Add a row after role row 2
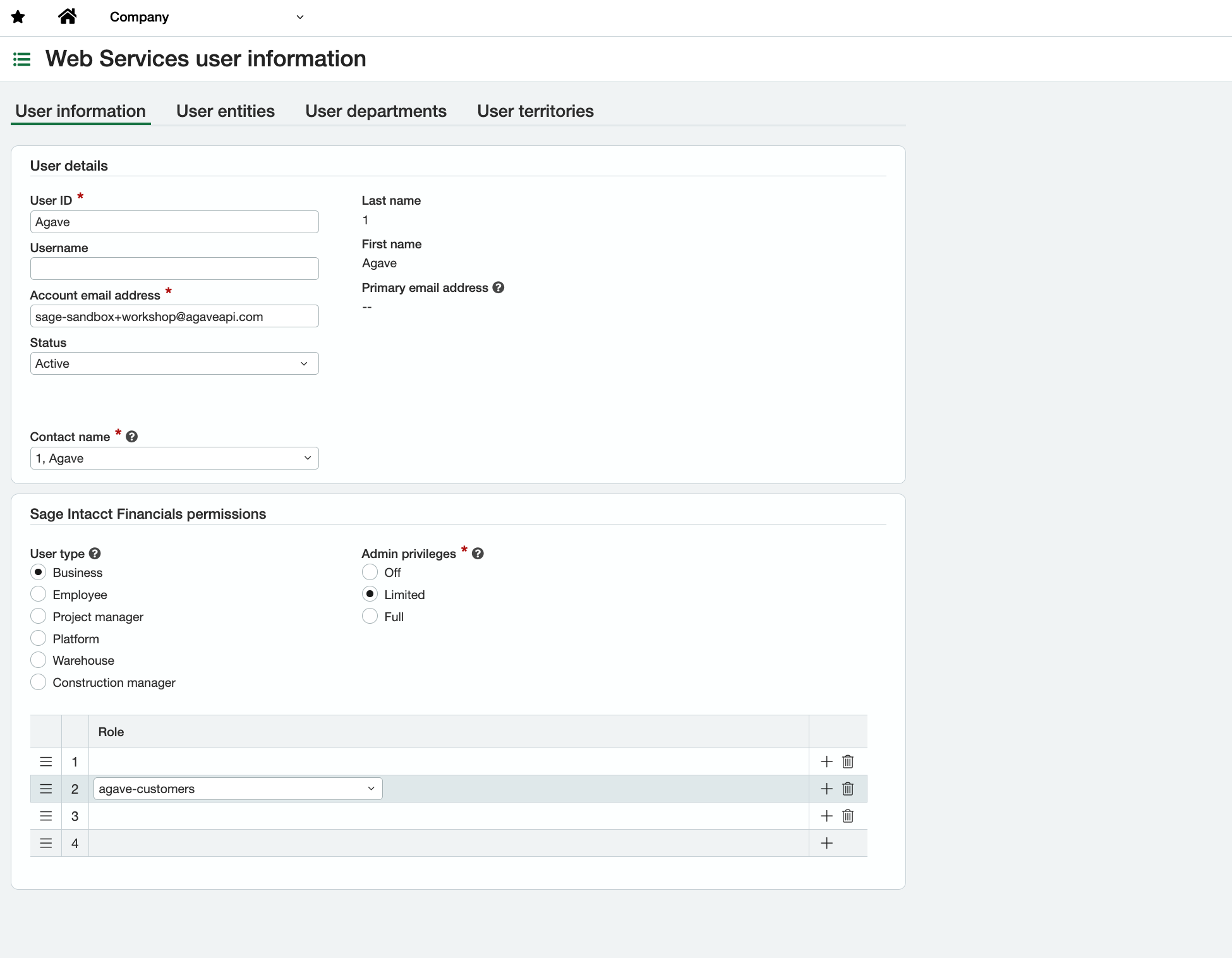This screenshot has height=958, width=1232. point(826,789)
